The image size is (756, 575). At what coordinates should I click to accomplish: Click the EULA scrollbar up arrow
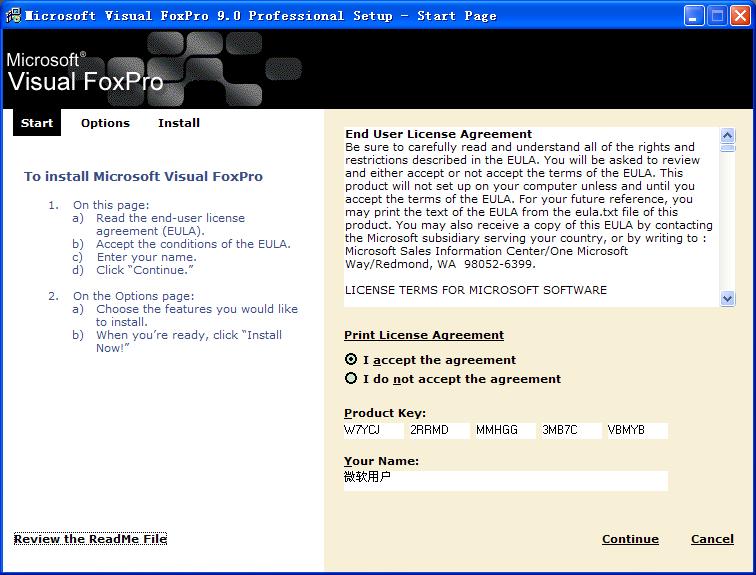(x=727, y=135)
